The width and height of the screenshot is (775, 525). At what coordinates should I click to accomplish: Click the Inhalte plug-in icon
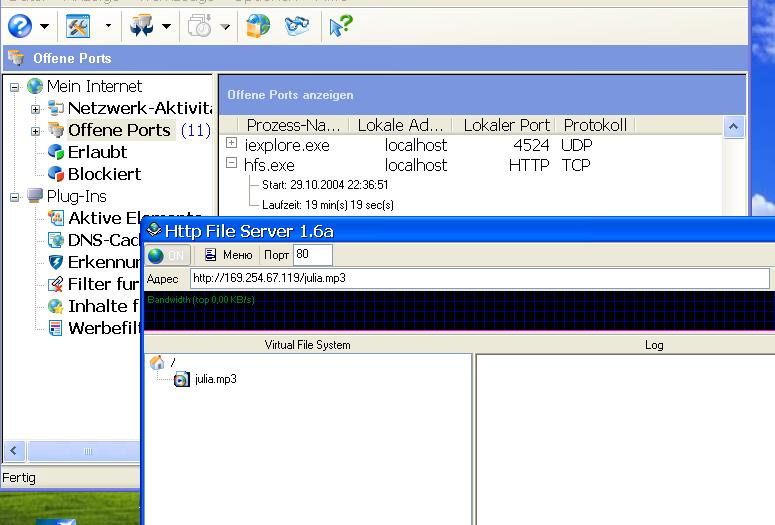56,306
